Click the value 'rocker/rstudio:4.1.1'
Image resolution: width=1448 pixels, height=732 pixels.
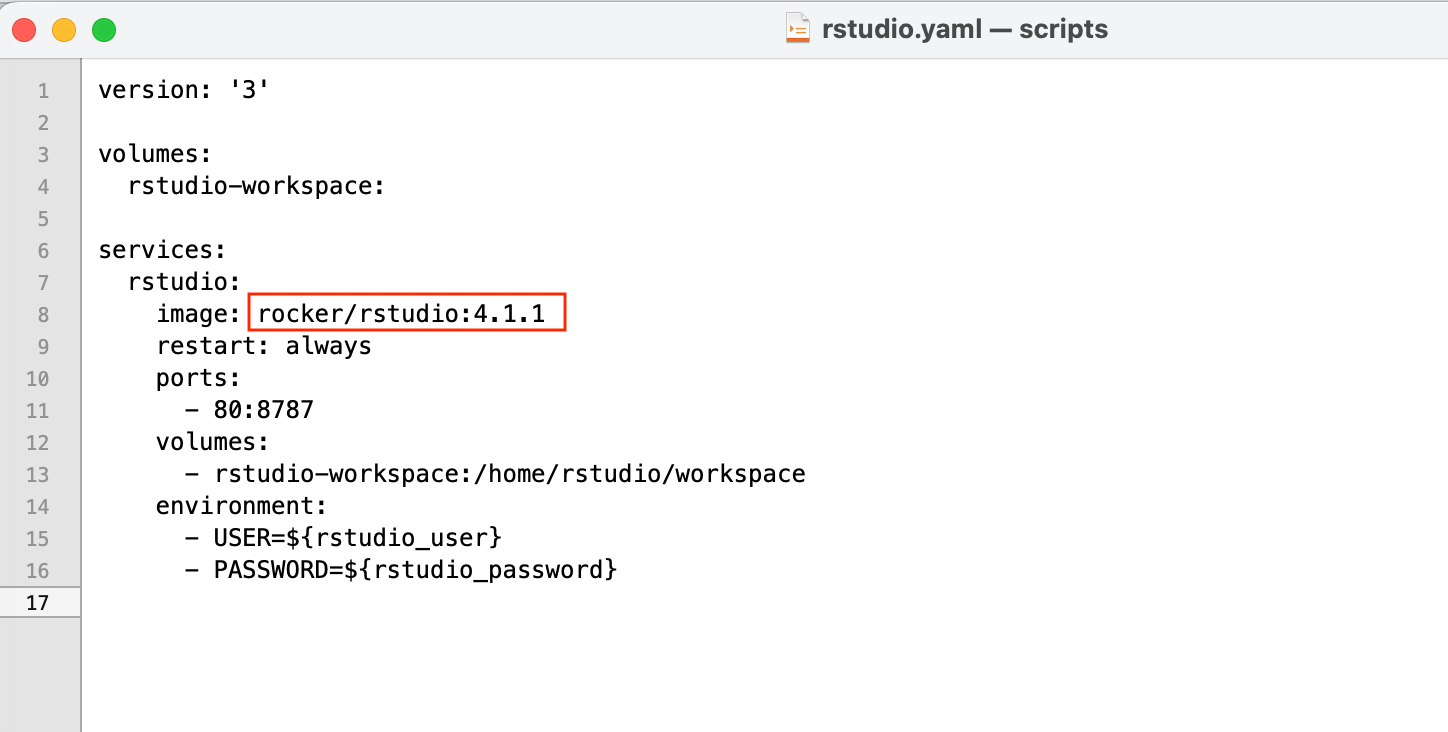[x=401, y=314]
